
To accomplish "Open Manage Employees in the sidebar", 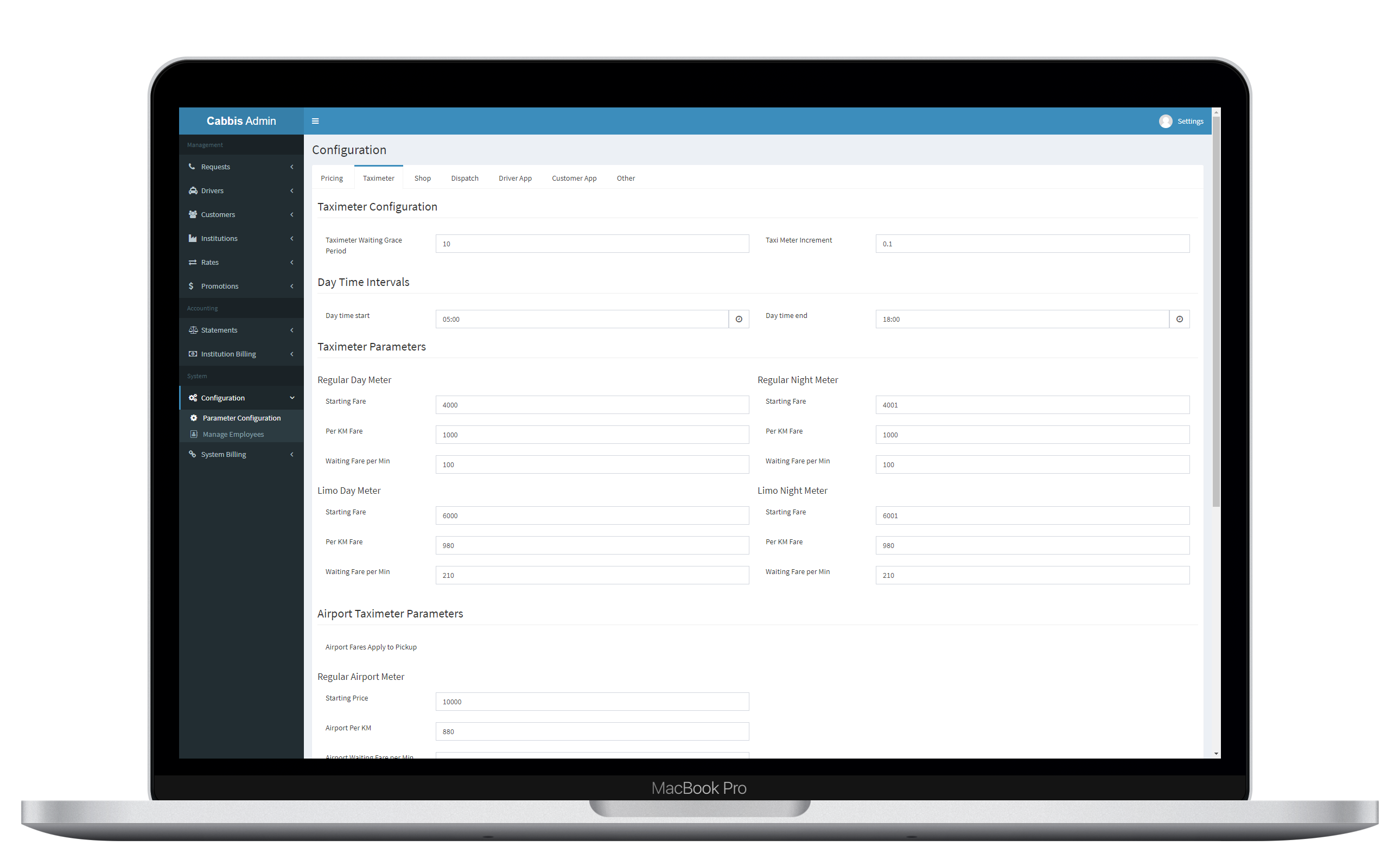I will pos(233,434).
